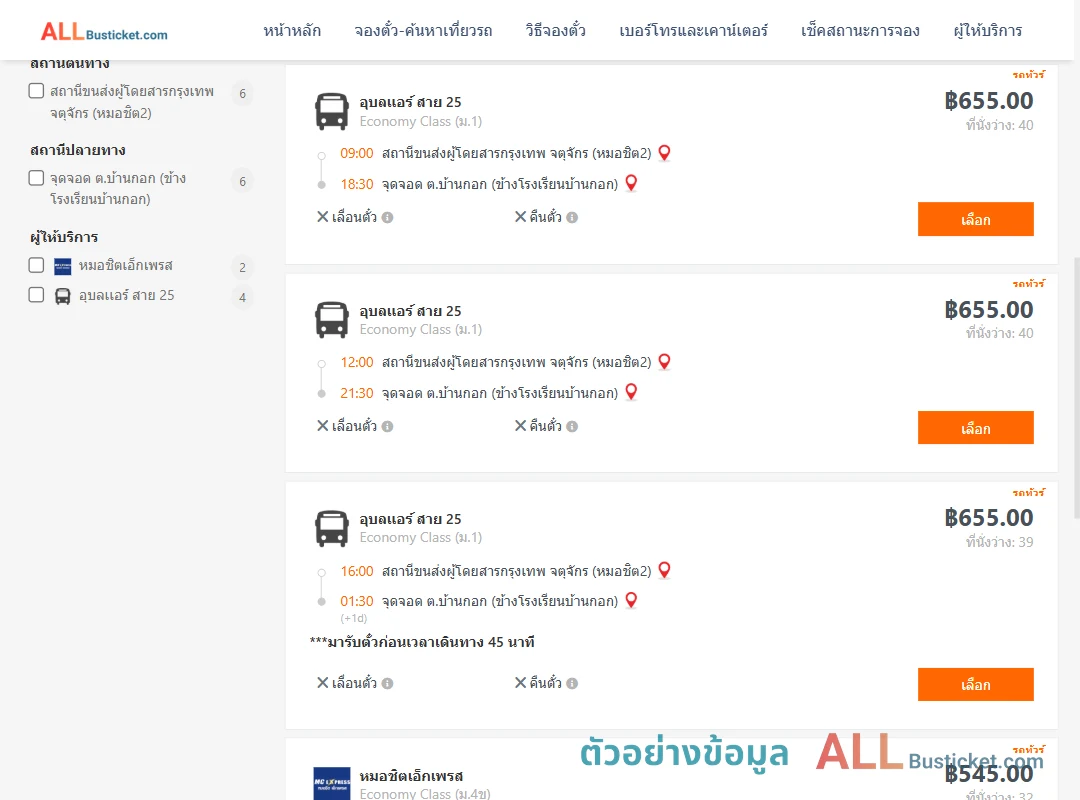Image resolution: width=1080 pixels, height=800 pixels.
Task: Click the 09:00 departure time
Action: (357, 153)
